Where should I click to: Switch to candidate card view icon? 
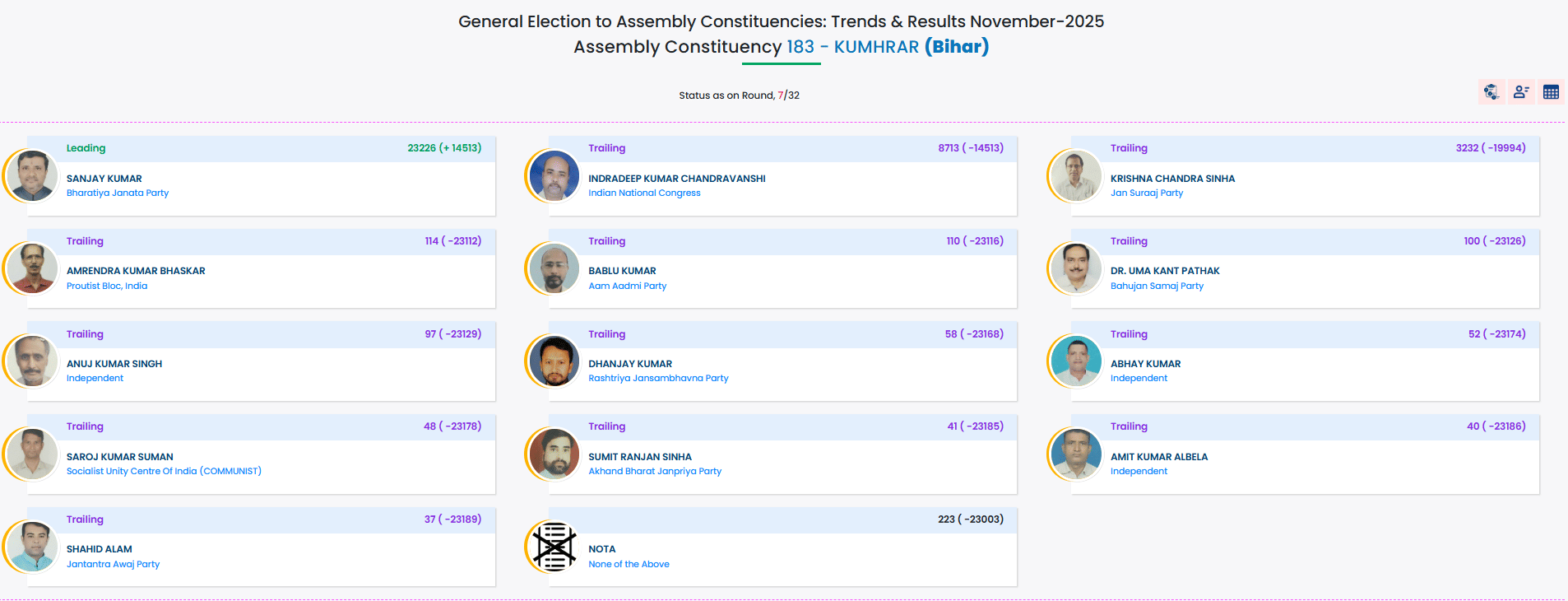1521,92
